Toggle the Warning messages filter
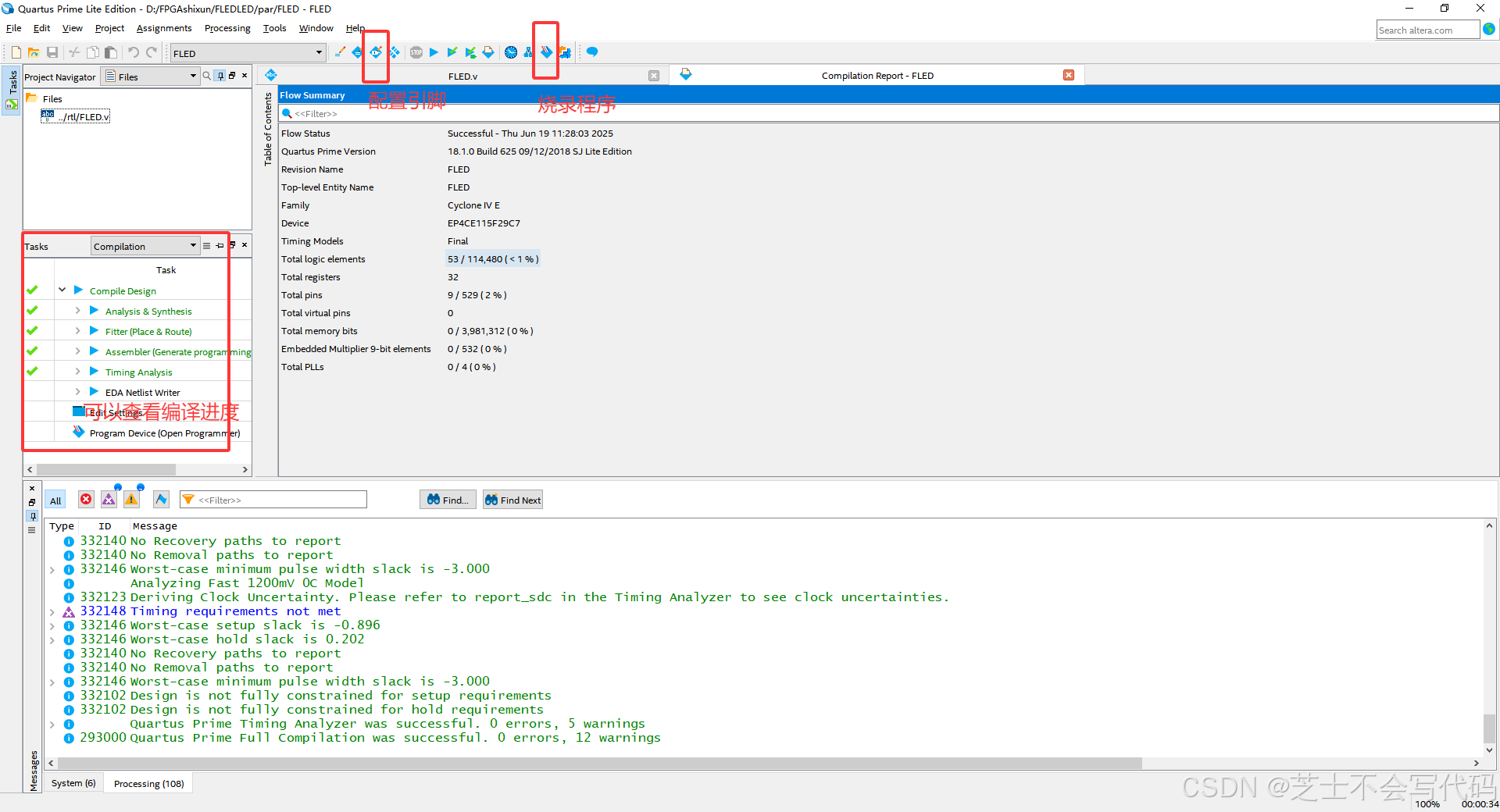 point(131,500)
